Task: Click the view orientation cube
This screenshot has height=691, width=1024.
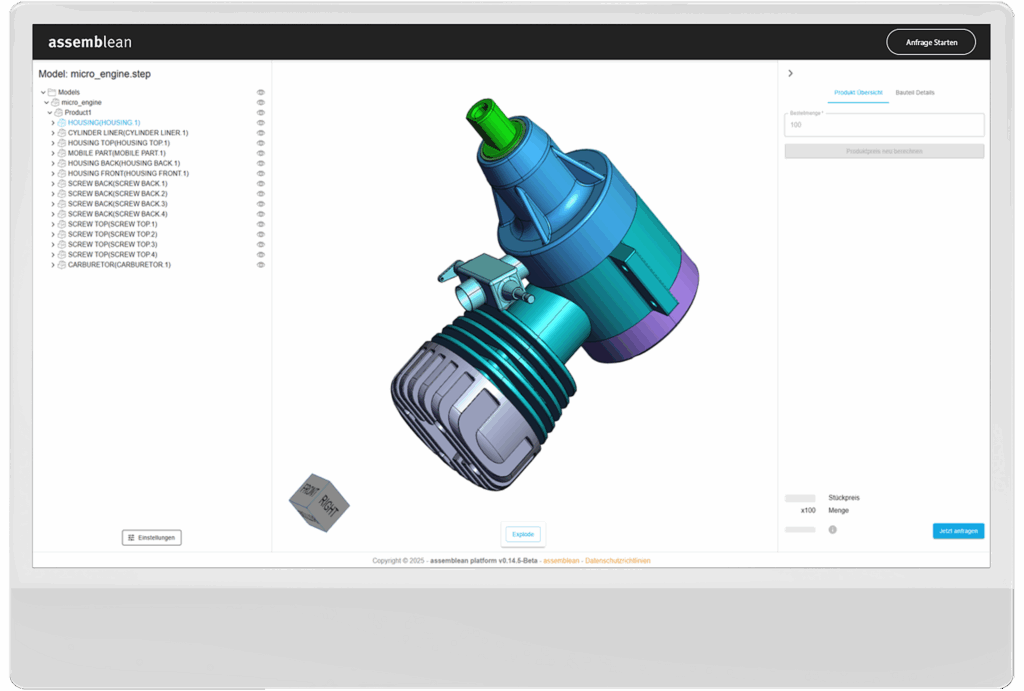Action: pos(318,500)
